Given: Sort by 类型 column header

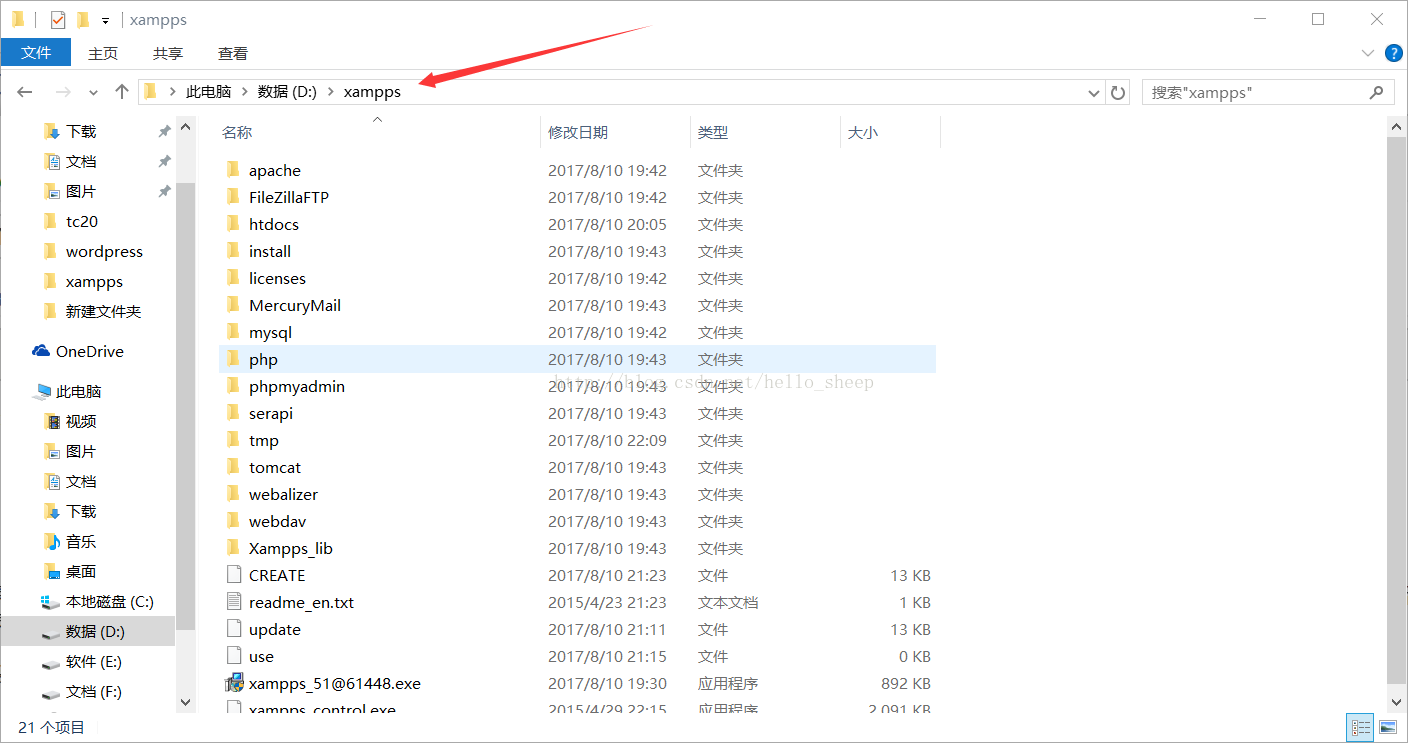Looking at the screenshot, I should (x=713, y=132).
